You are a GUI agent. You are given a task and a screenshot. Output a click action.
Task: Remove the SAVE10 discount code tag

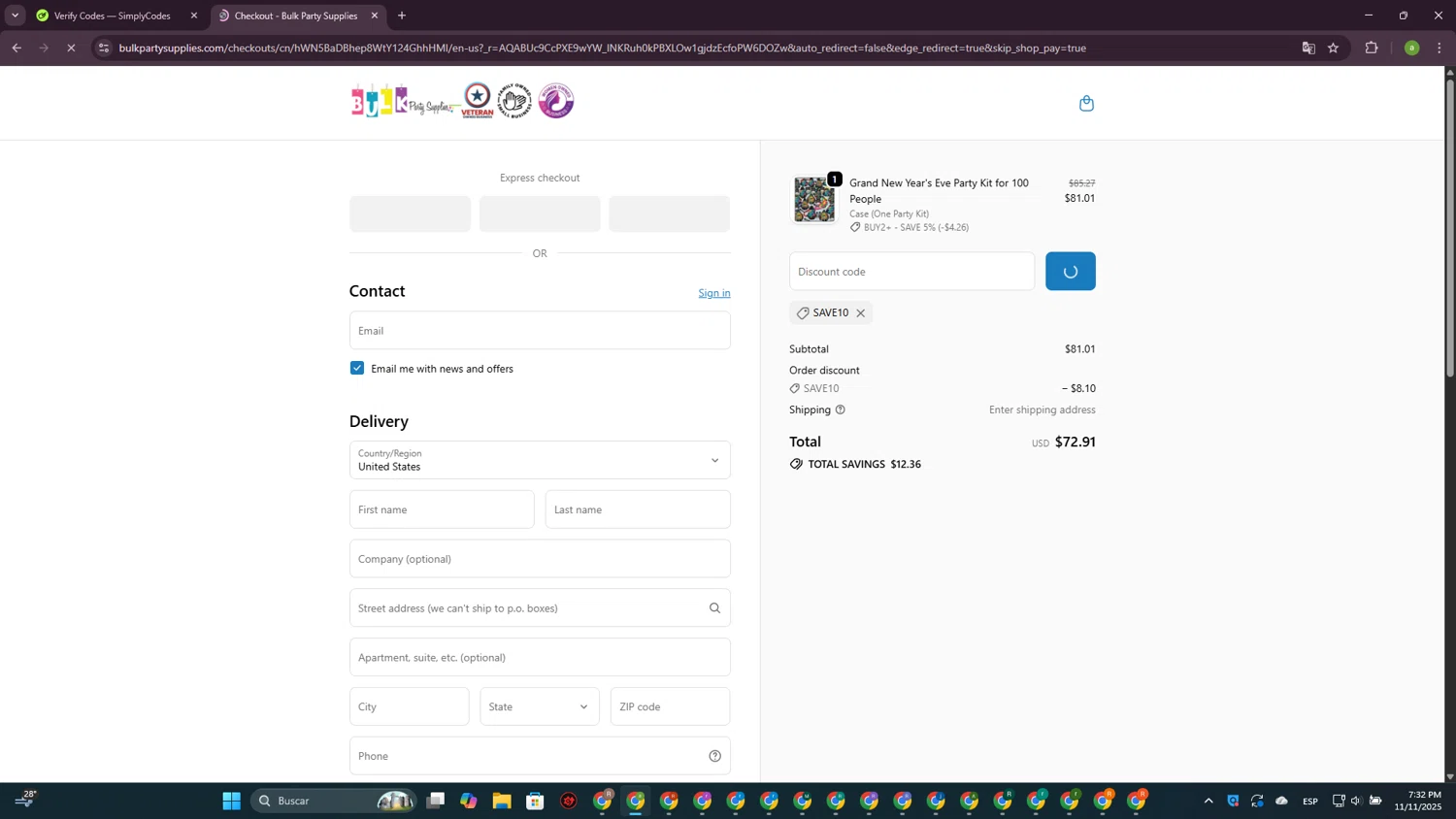click(x=860, y=312)
